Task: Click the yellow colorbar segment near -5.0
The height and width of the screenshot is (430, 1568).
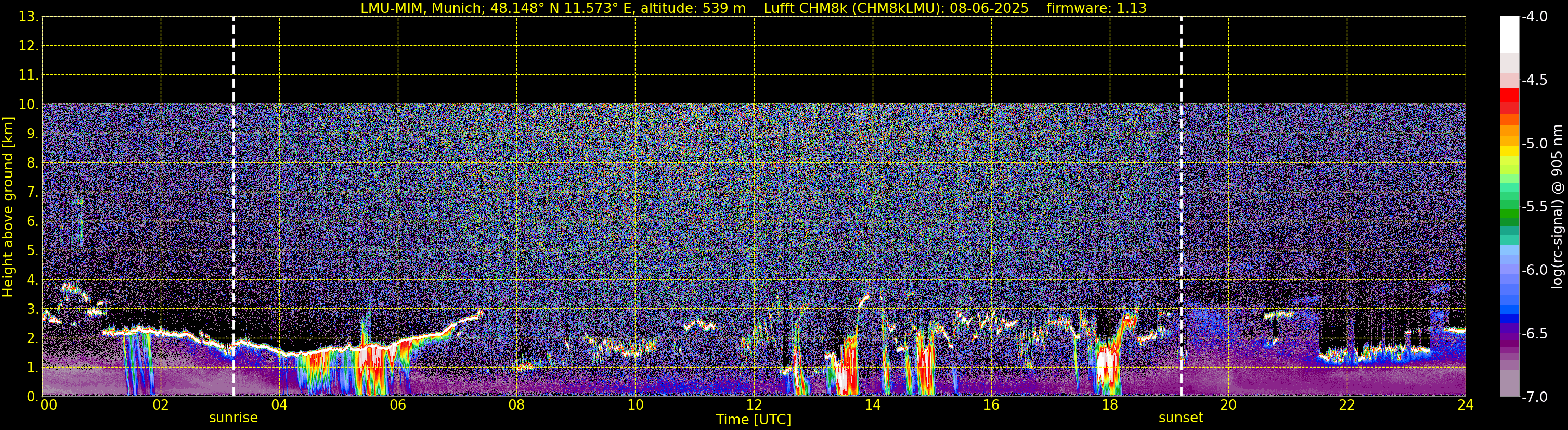Action: (x=1510, y=151)
